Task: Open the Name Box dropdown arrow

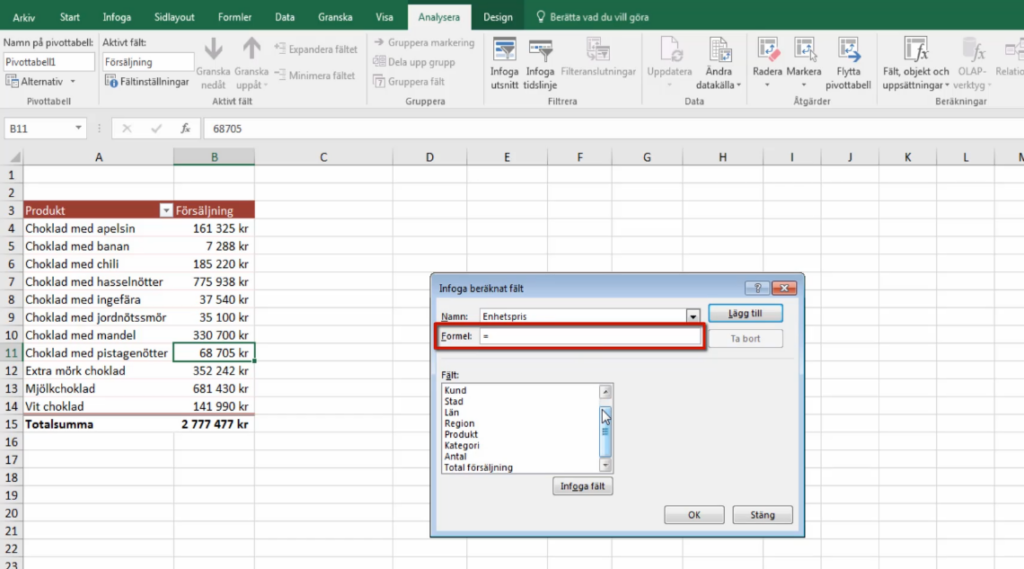Action: [78, 128]
